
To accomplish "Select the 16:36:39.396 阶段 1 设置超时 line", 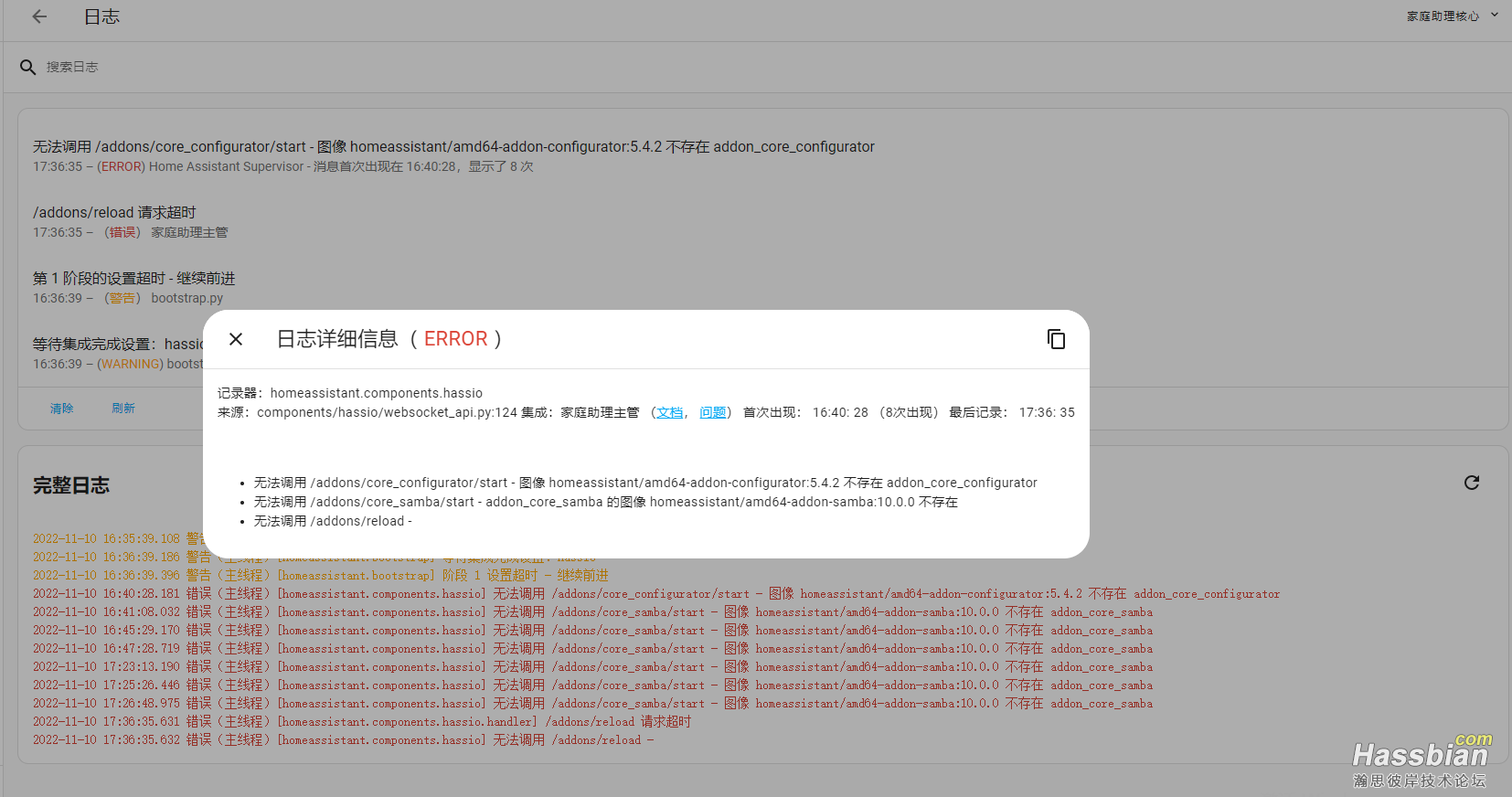I will [320, 576].
